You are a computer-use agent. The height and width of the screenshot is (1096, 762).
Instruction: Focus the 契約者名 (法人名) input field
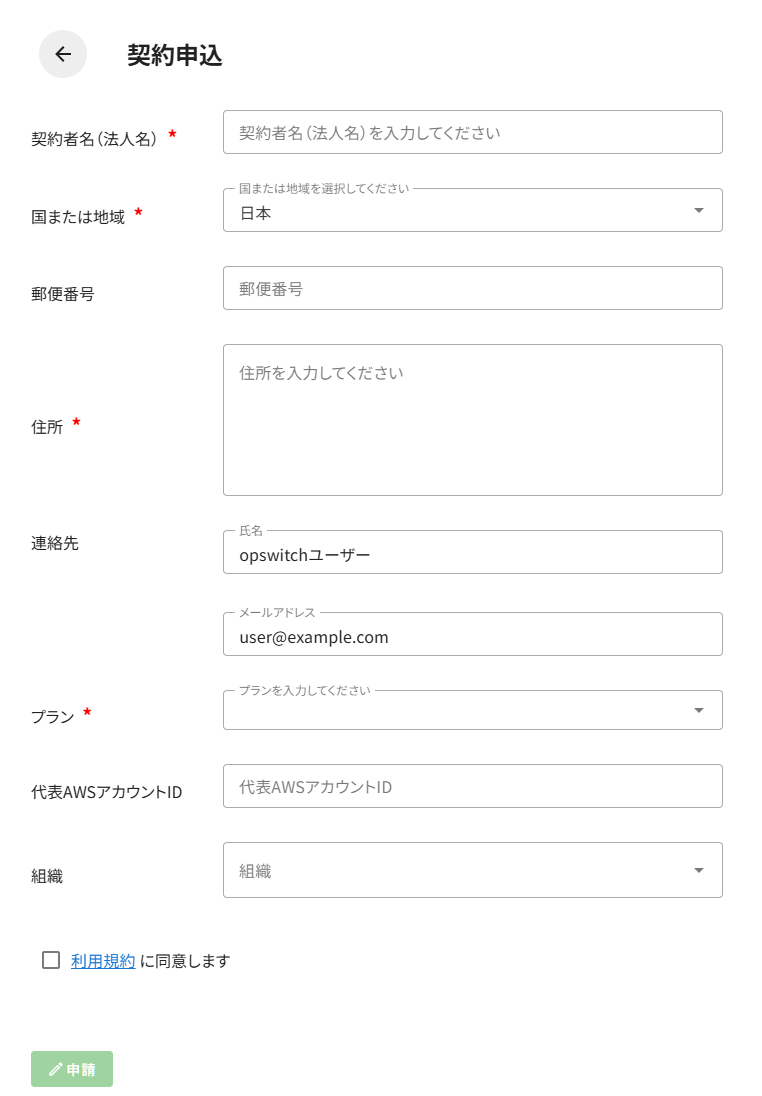472,132
